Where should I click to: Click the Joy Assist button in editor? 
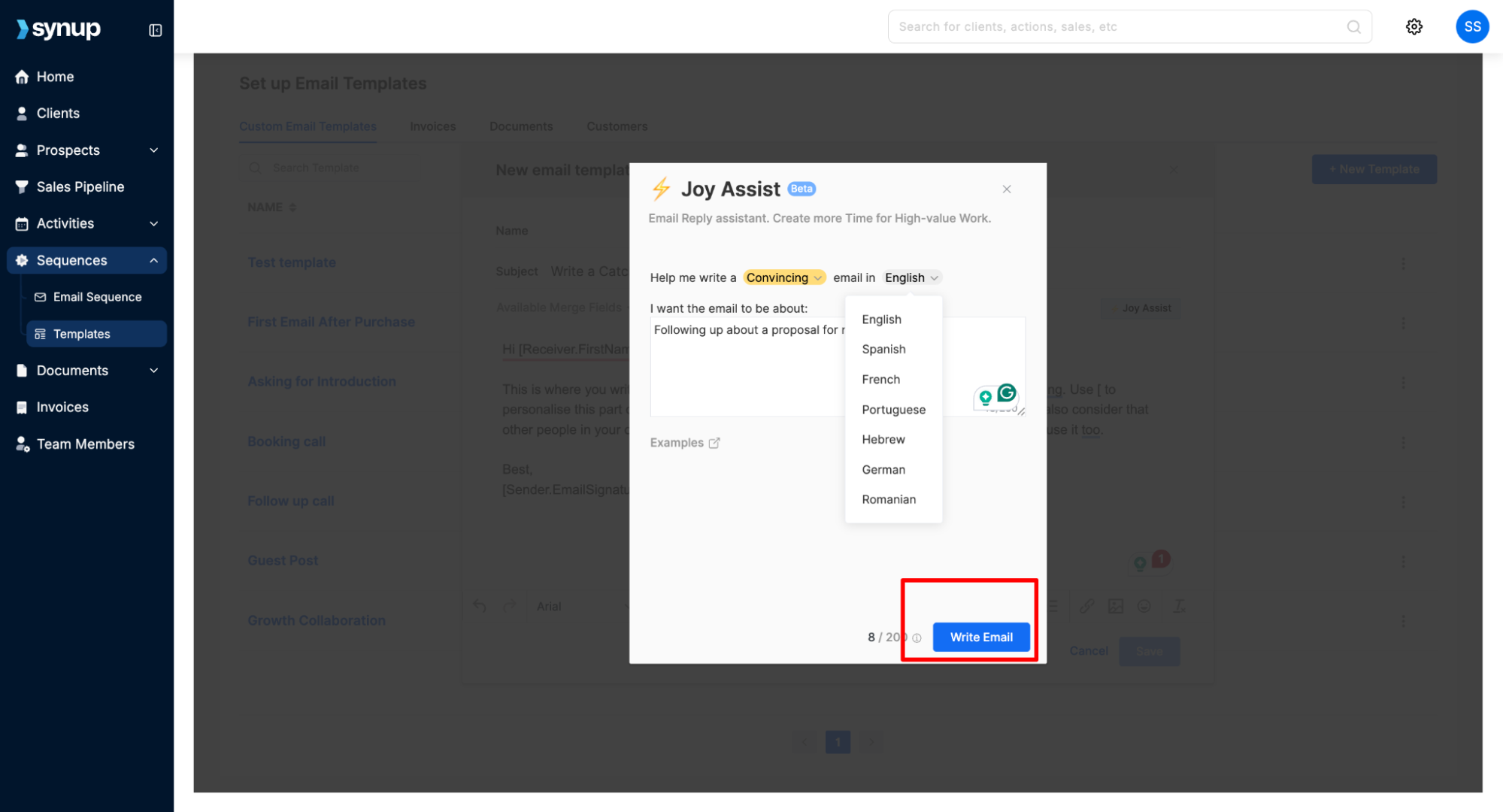click(x=1141, y=308)
